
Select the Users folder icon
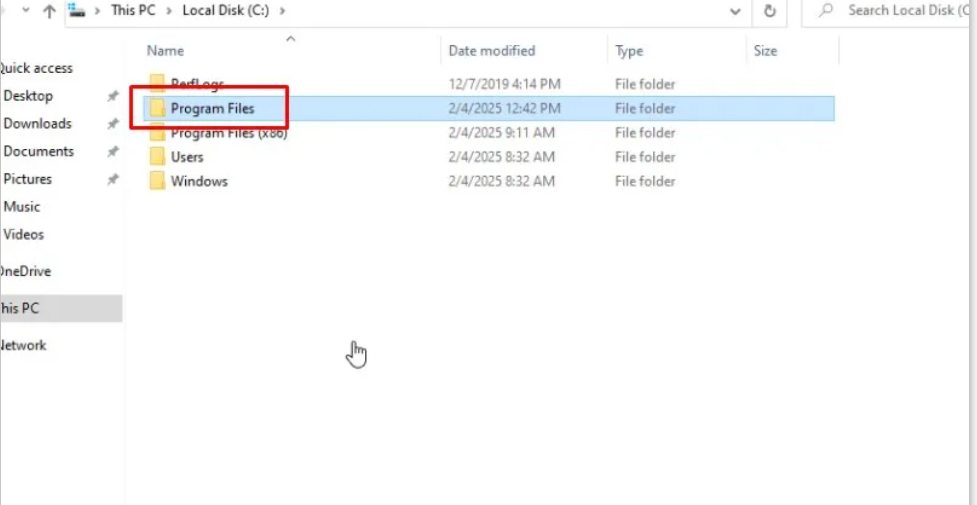157,157
